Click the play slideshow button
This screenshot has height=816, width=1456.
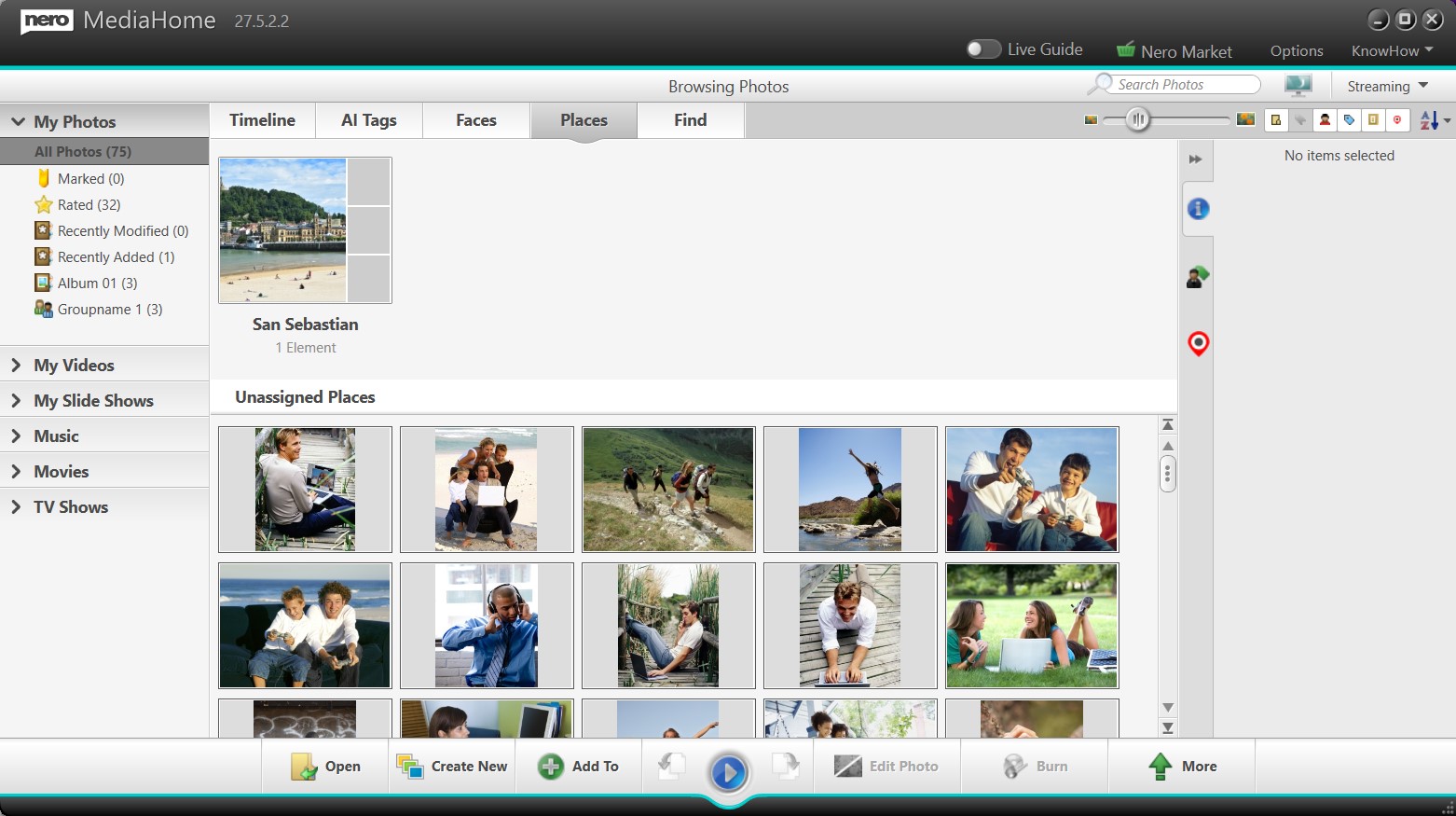(x=728, y=772)
